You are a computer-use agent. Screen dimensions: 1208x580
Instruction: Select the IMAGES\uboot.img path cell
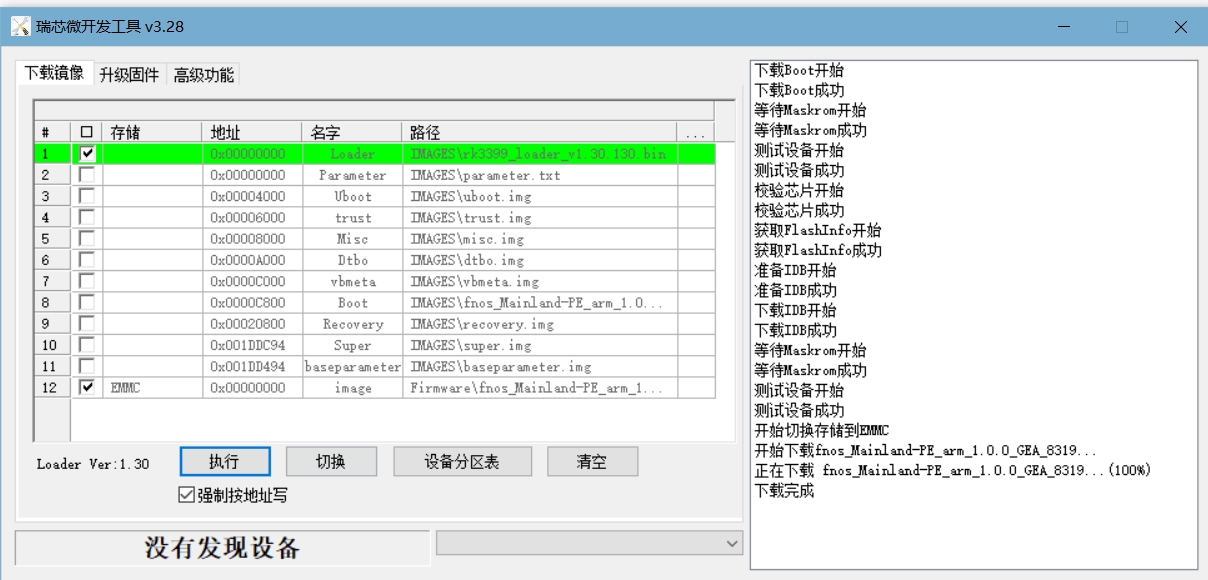click(540, 196)
